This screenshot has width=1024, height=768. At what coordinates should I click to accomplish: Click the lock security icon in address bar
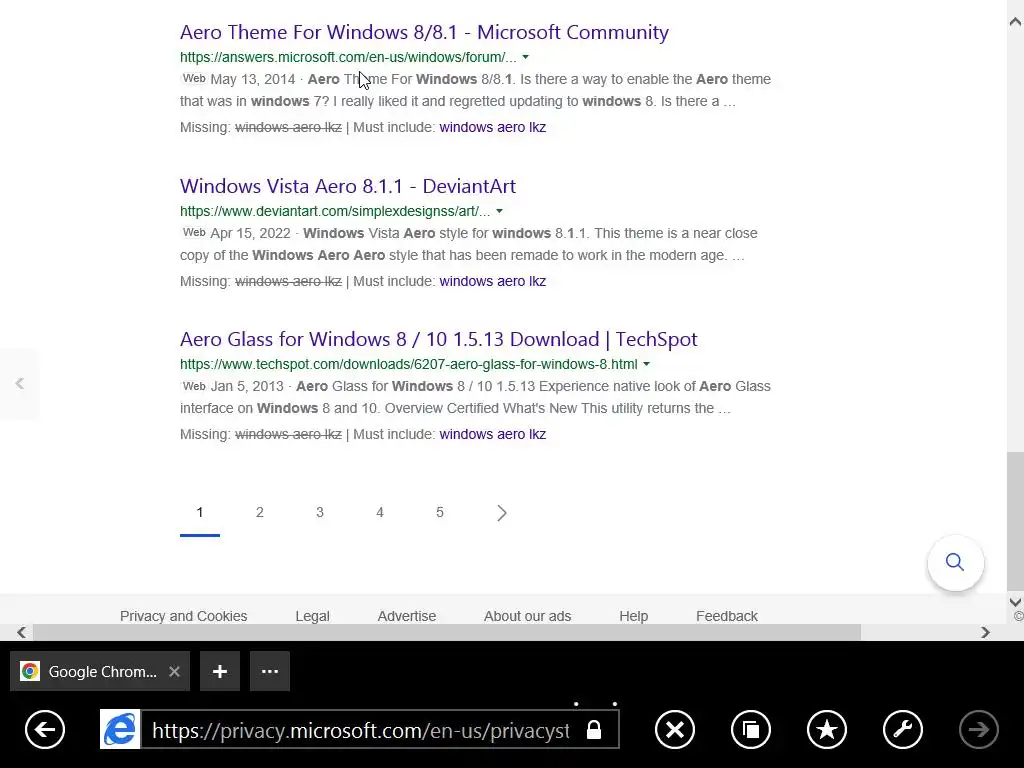594,729
